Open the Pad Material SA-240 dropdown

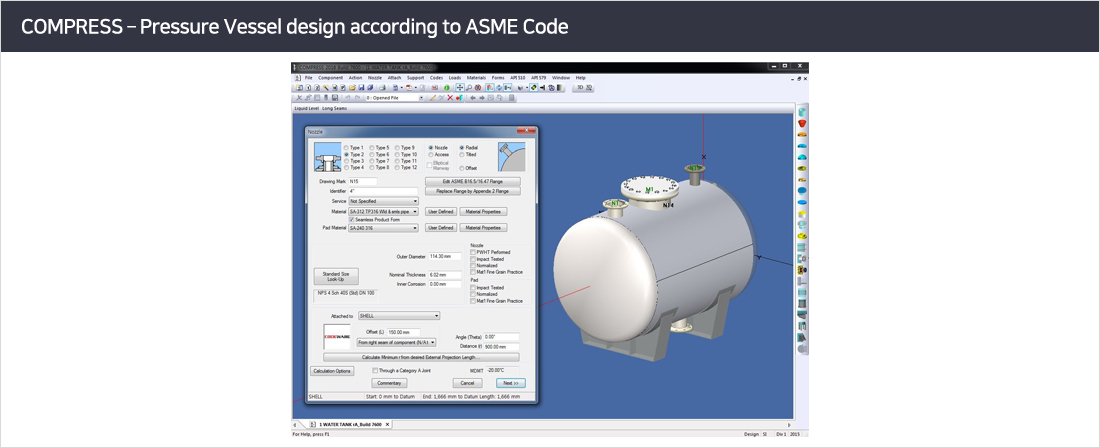click(x=384, y=228)
